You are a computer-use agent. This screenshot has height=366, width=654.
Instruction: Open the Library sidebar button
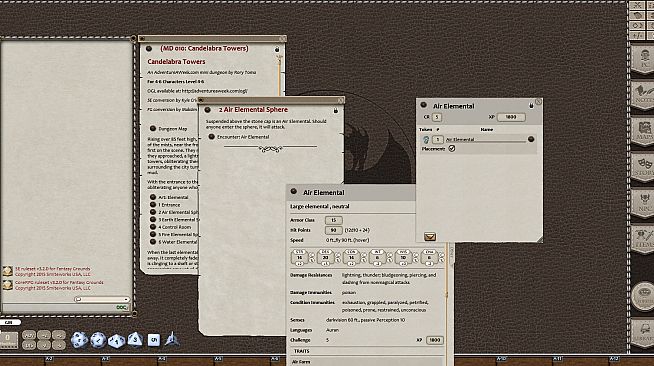coord(644,333)
